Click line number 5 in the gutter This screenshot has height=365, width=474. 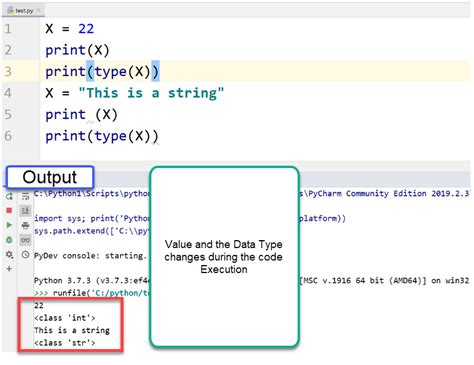click(8, 115)
